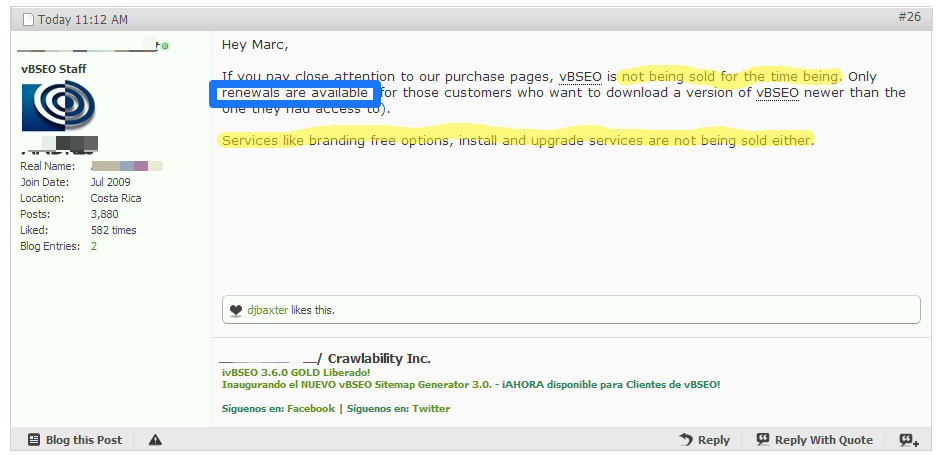
Task: Click the Crawlability Inc. signature text
Action: 379,359
